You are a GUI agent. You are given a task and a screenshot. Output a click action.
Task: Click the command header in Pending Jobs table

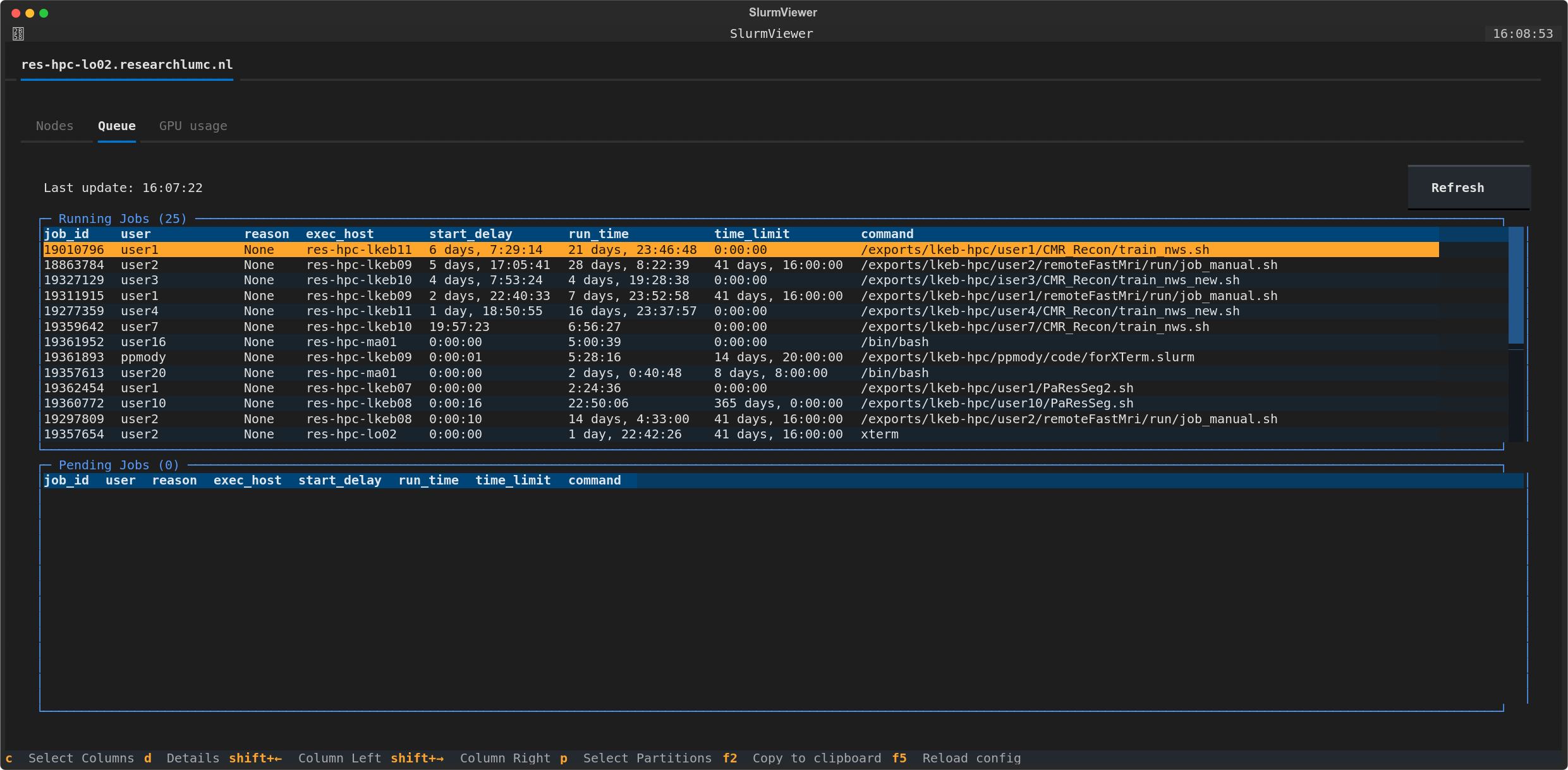pos(594,480)
